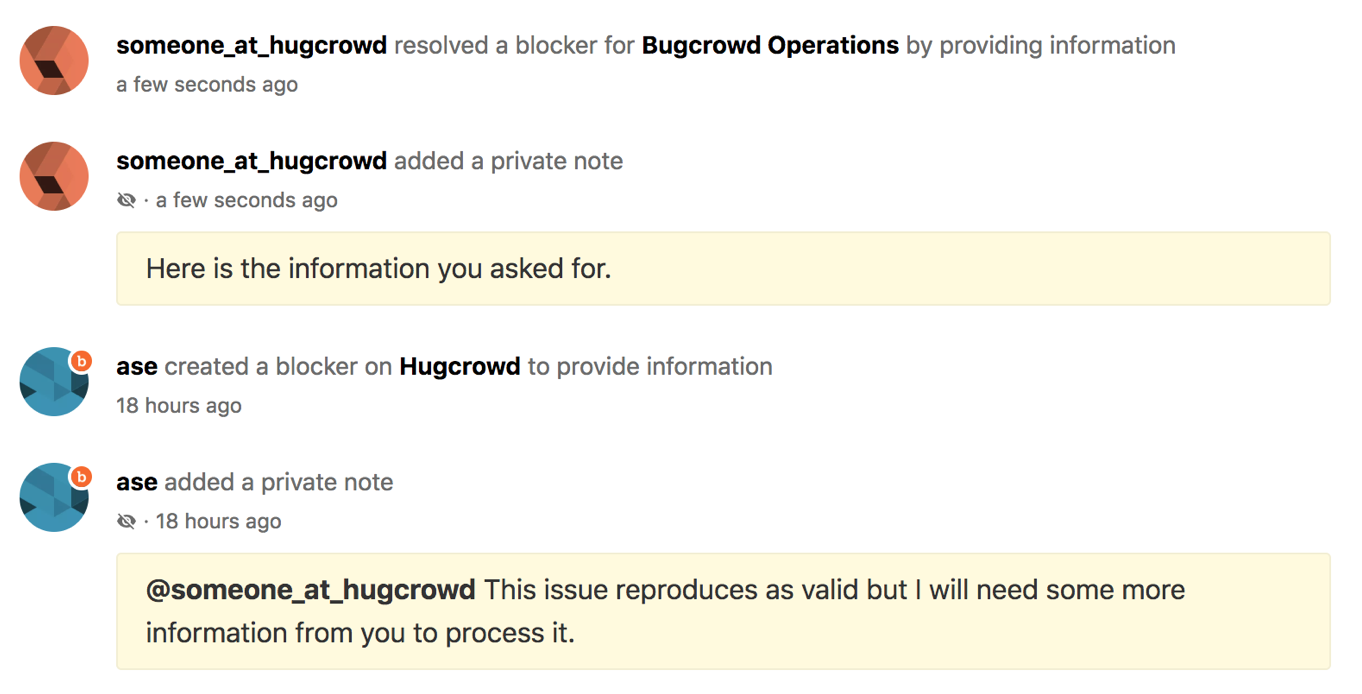Open the Bugcrowd Operations link

point(770,45)
